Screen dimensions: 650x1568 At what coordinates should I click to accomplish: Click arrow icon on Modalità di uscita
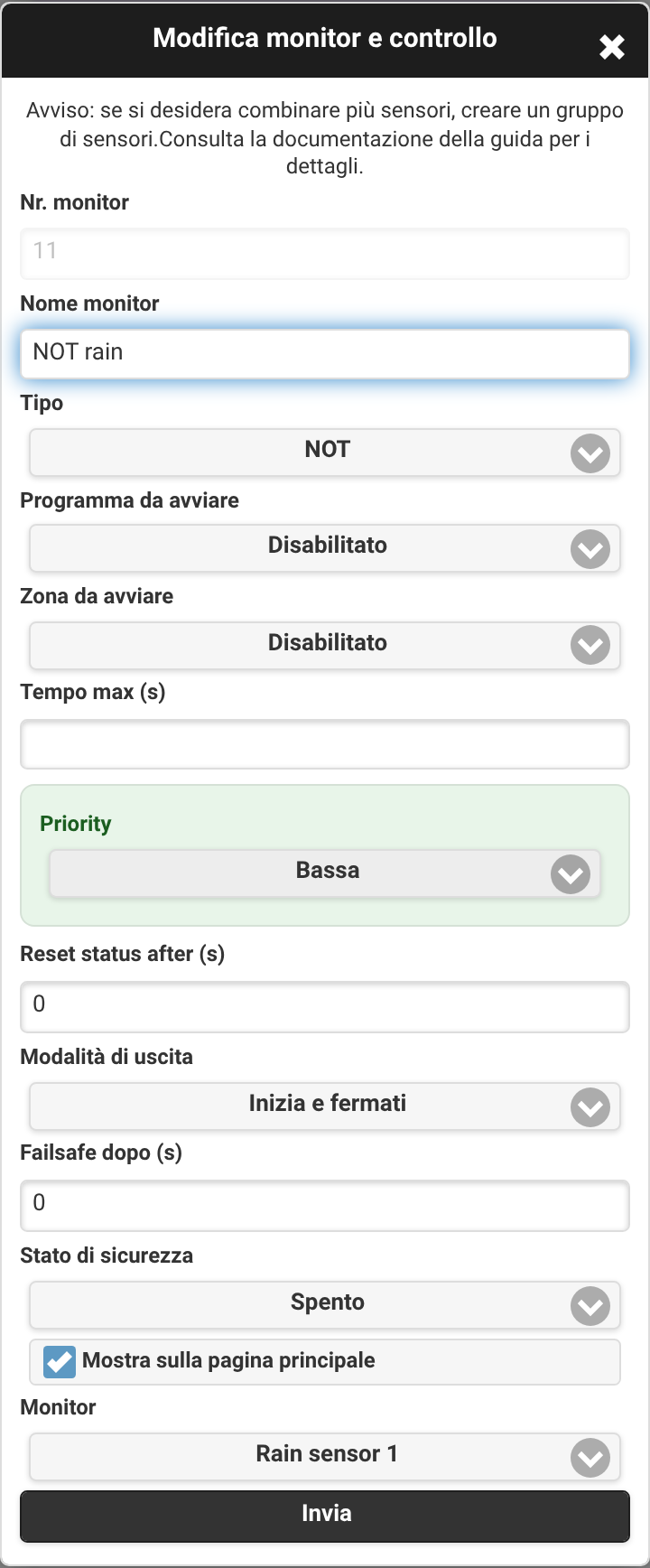590,1107
